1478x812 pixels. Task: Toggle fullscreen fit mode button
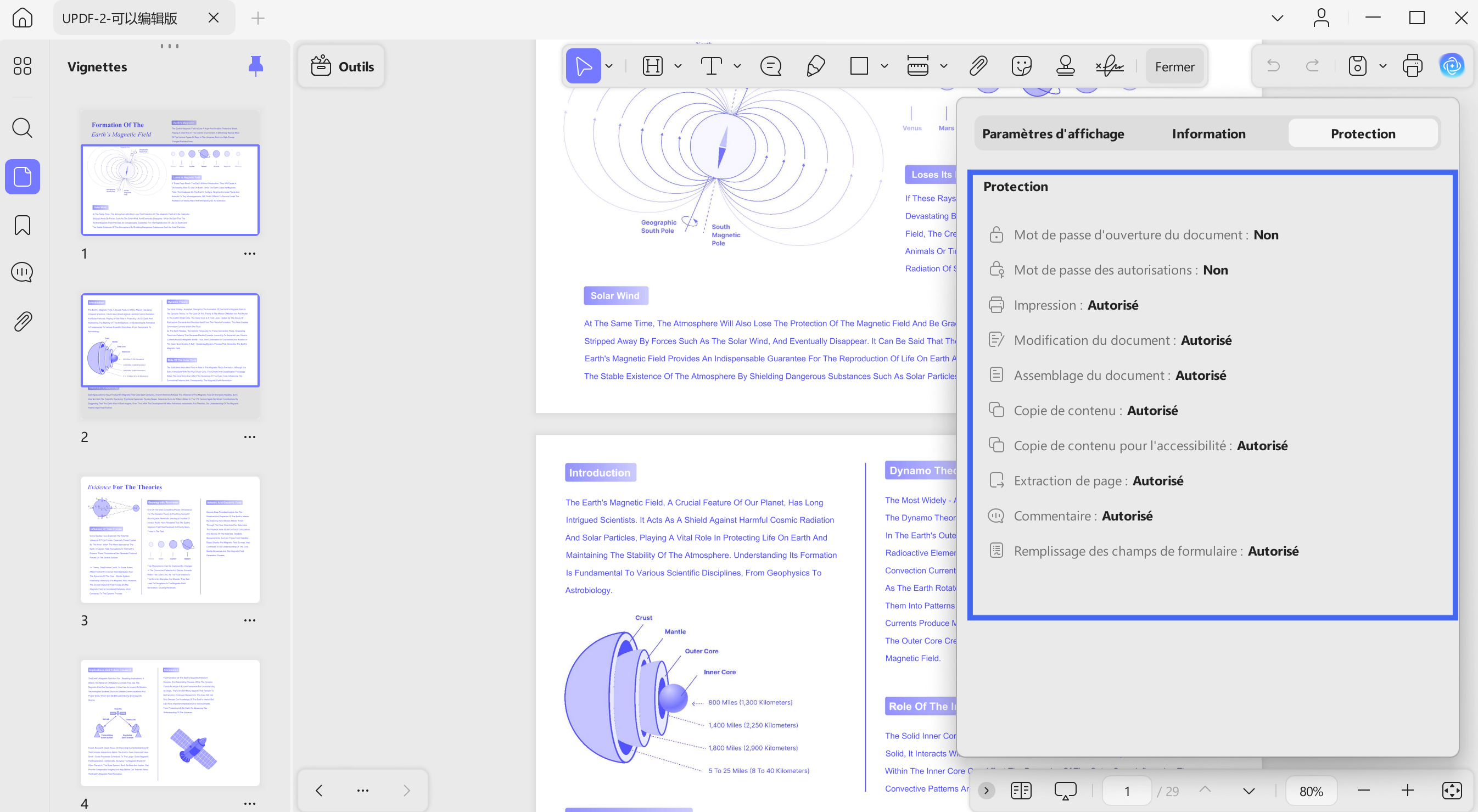click(x=1452, y=791)
